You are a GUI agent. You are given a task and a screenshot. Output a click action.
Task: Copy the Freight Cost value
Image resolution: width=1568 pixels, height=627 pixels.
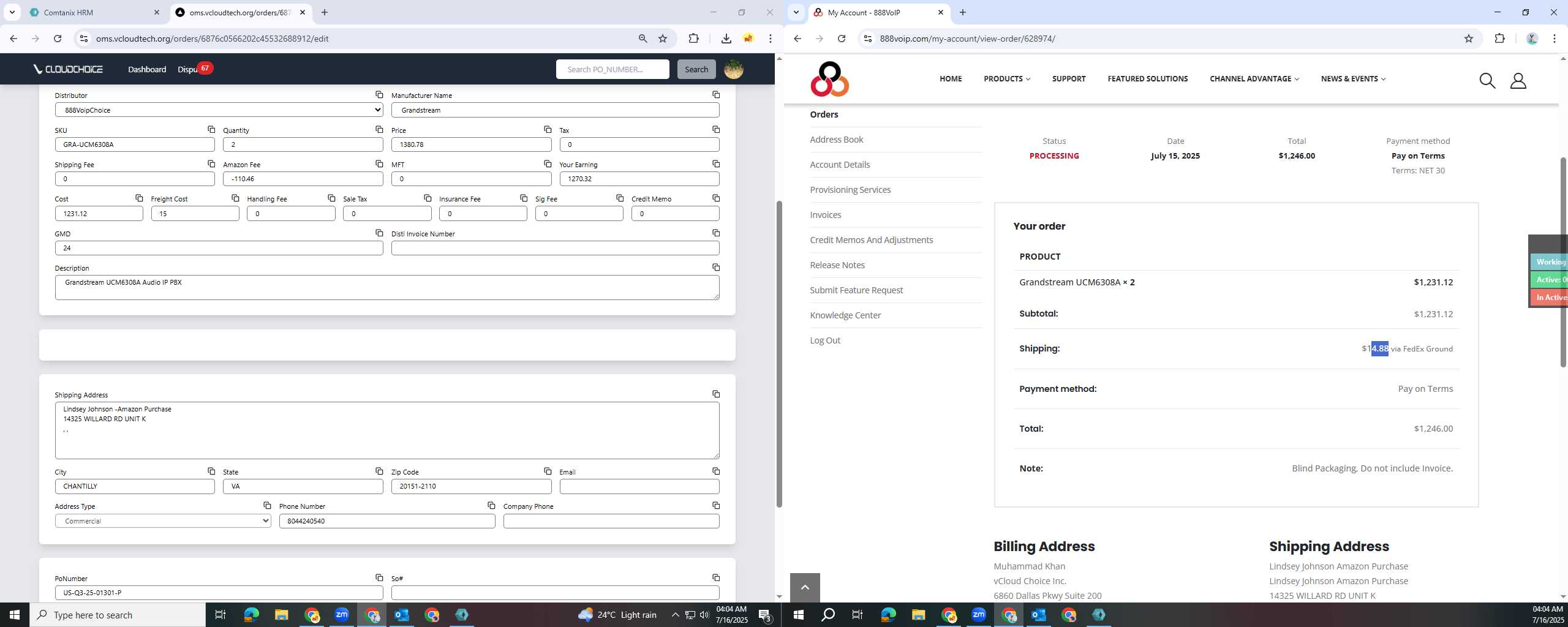point(235,198)
